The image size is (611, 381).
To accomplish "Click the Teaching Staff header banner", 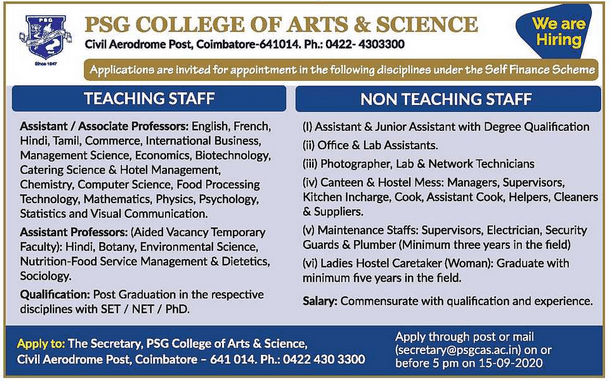I will (x=149, y=99).
